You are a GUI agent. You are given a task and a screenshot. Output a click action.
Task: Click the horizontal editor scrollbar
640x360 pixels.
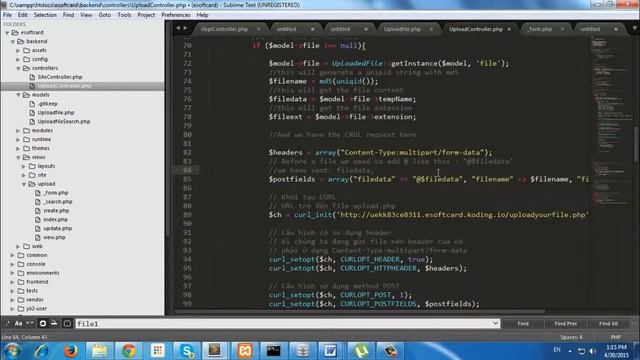(359, 311)
